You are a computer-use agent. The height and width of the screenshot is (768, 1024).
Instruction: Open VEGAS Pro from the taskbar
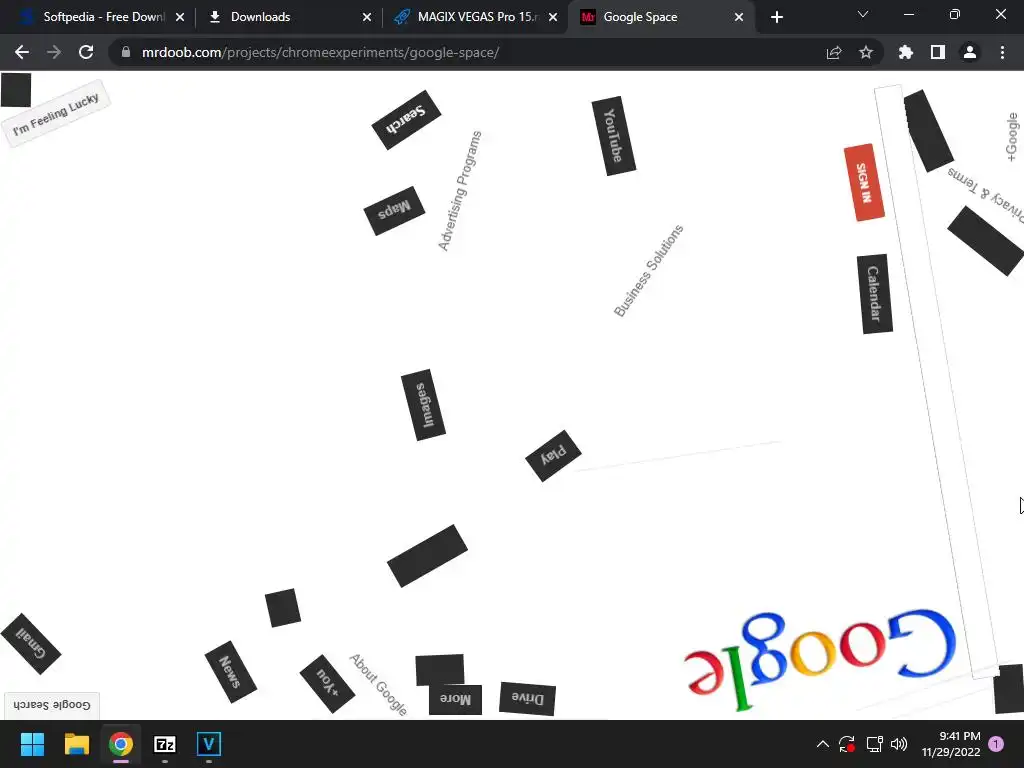(209, 744)
